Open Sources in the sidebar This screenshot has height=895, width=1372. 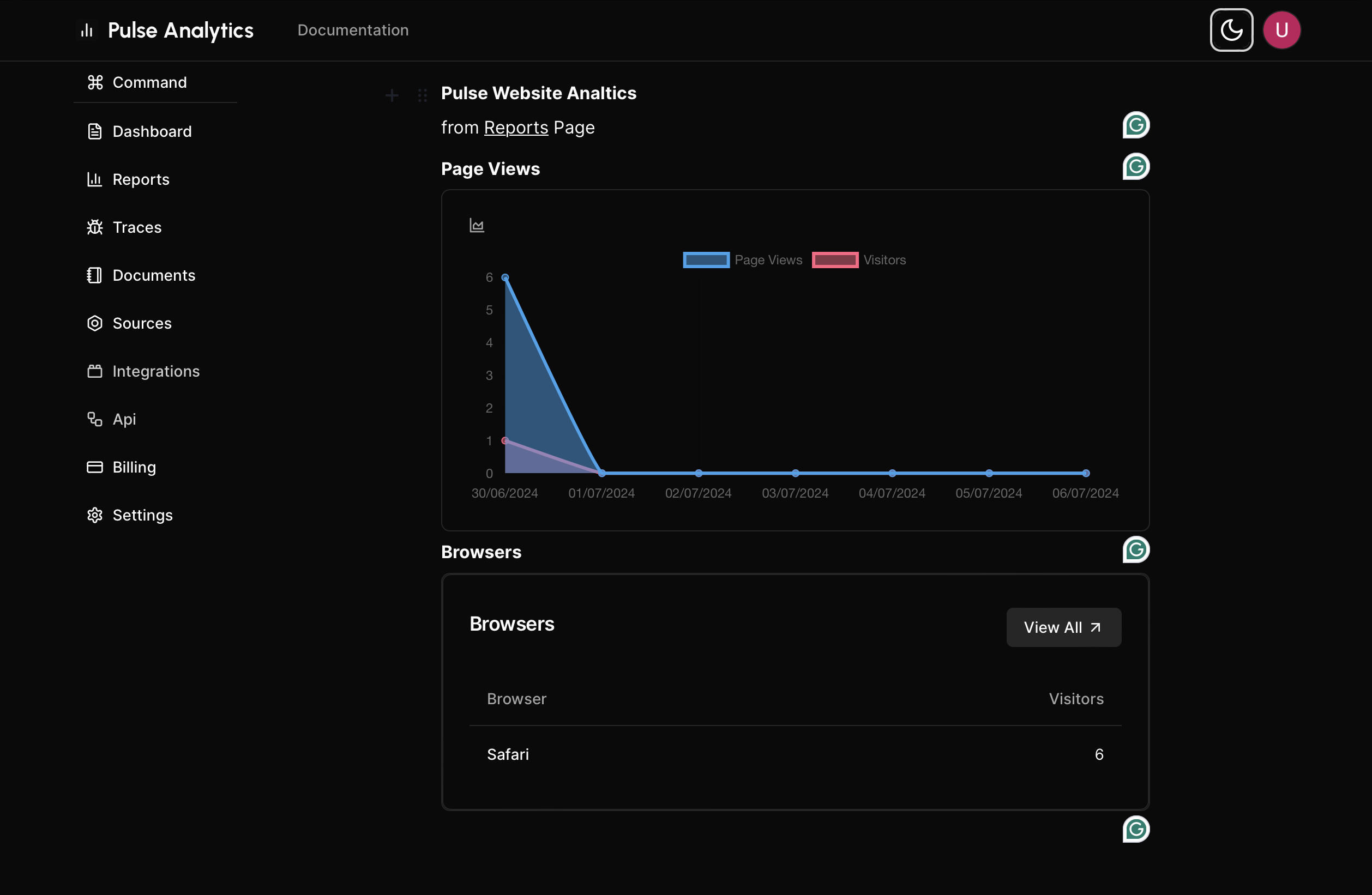(155, 323)
